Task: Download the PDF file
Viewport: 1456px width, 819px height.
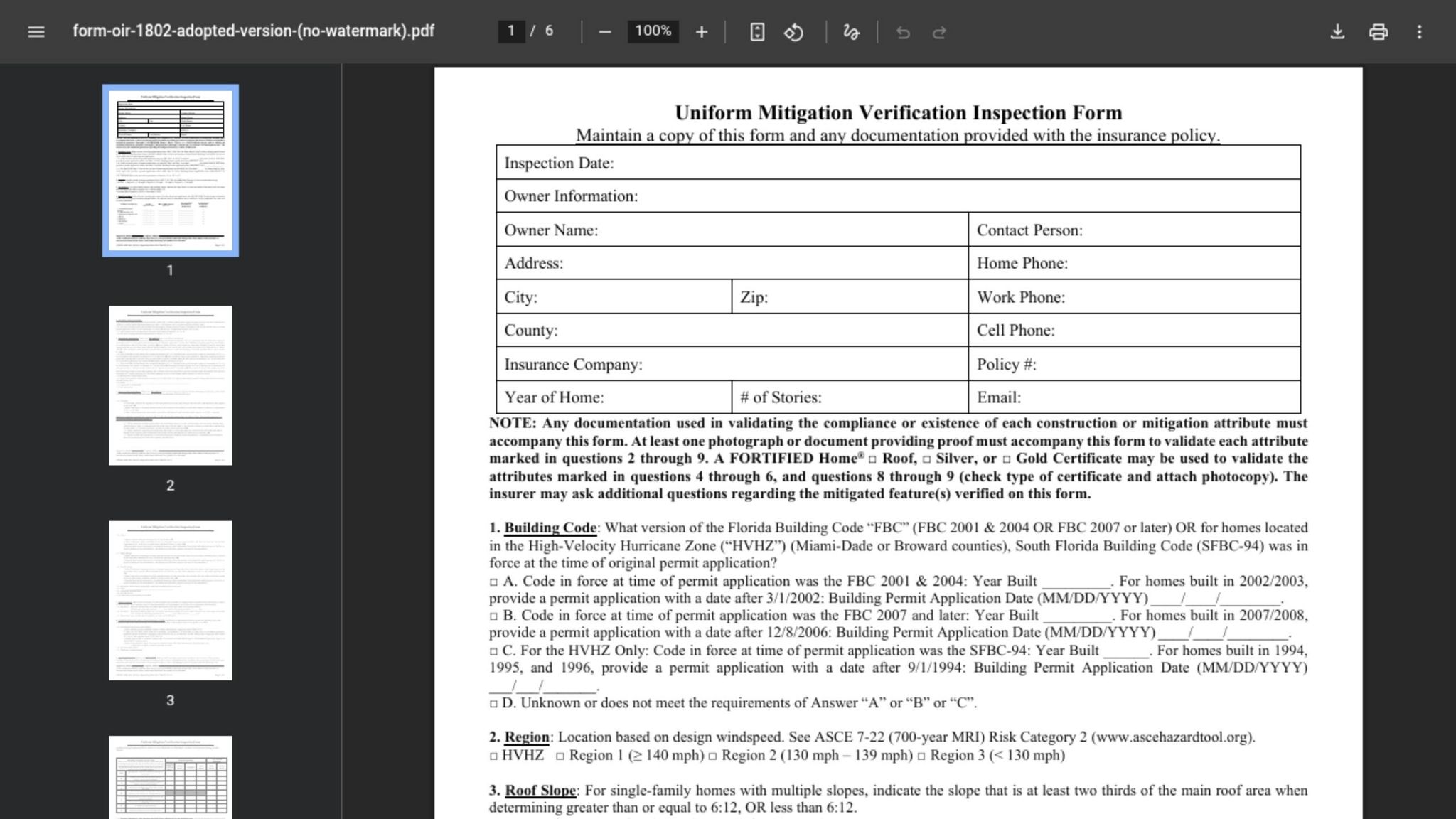Action: pyautogui.click(x=1337, y=32)
